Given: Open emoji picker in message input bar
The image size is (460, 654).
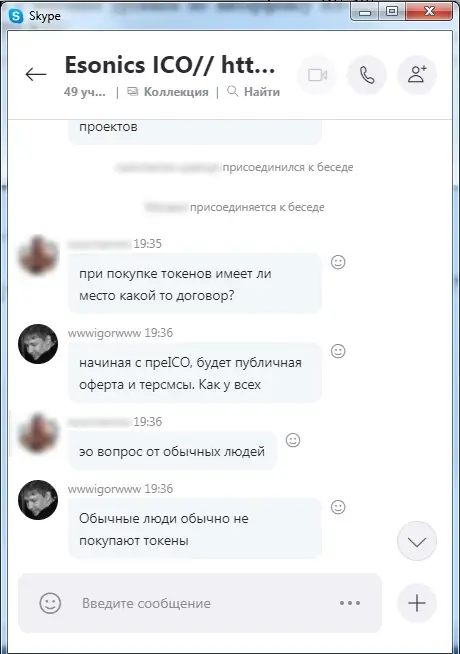Looking at the screenshot, I should tap(50, 603).
